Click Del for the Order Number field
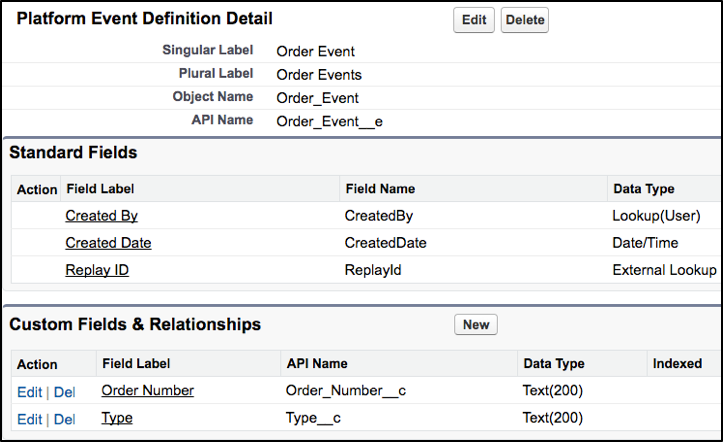 65,392
